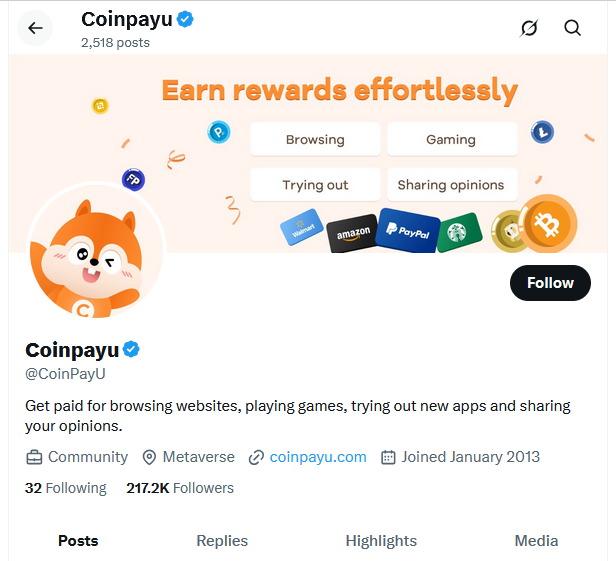
Task: Open the Highlights tab
Action: pos(381,541)
